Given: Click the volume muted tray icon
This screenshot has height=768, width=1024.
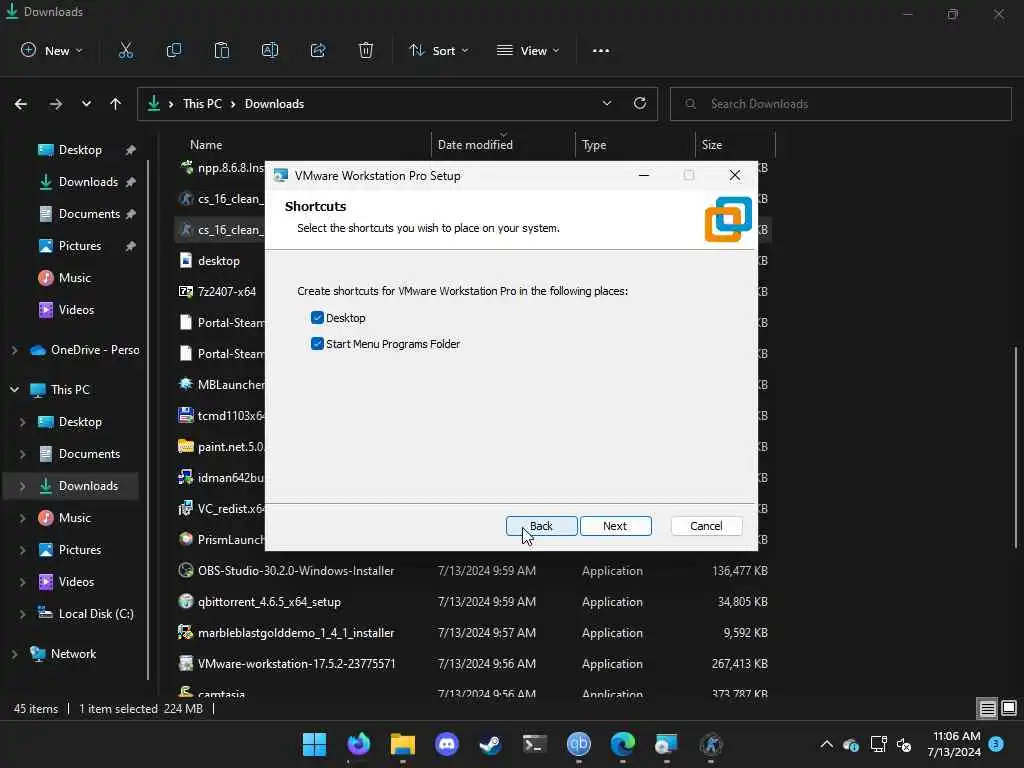Looking at the screenshot, I should click(x=904, y=744).
